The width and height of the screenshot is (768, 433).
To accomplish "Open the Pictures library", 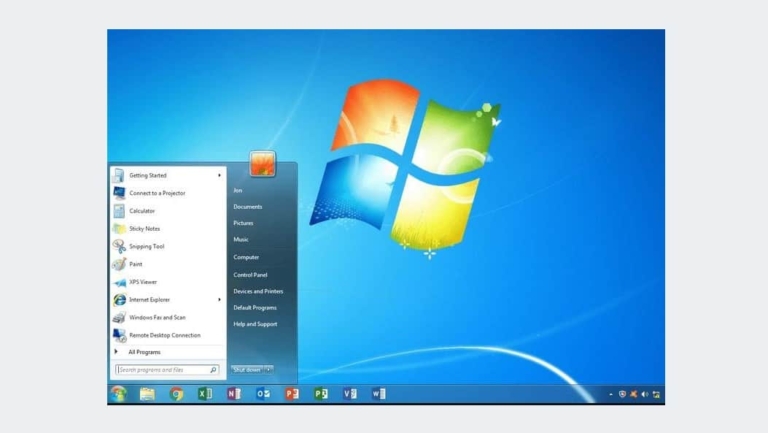I will [243, 223].
